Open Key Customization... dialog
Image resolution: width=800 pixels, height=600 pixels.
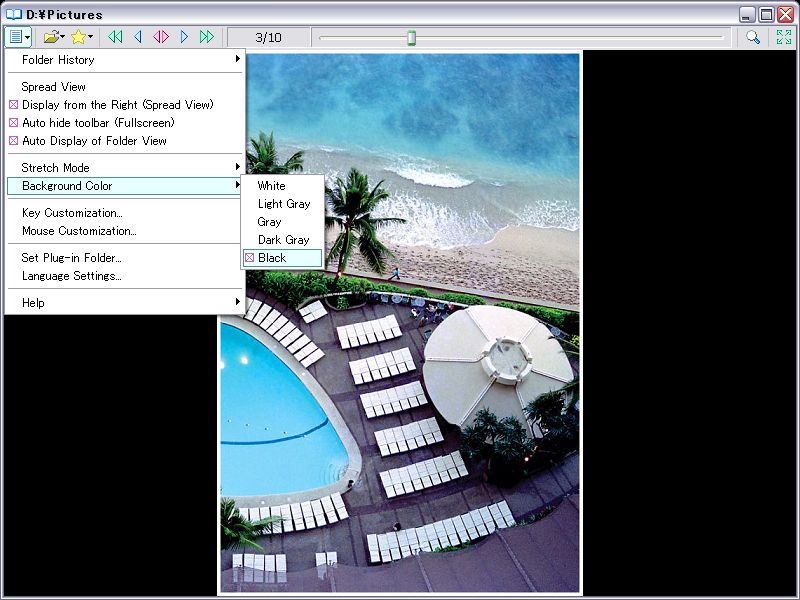72,213
